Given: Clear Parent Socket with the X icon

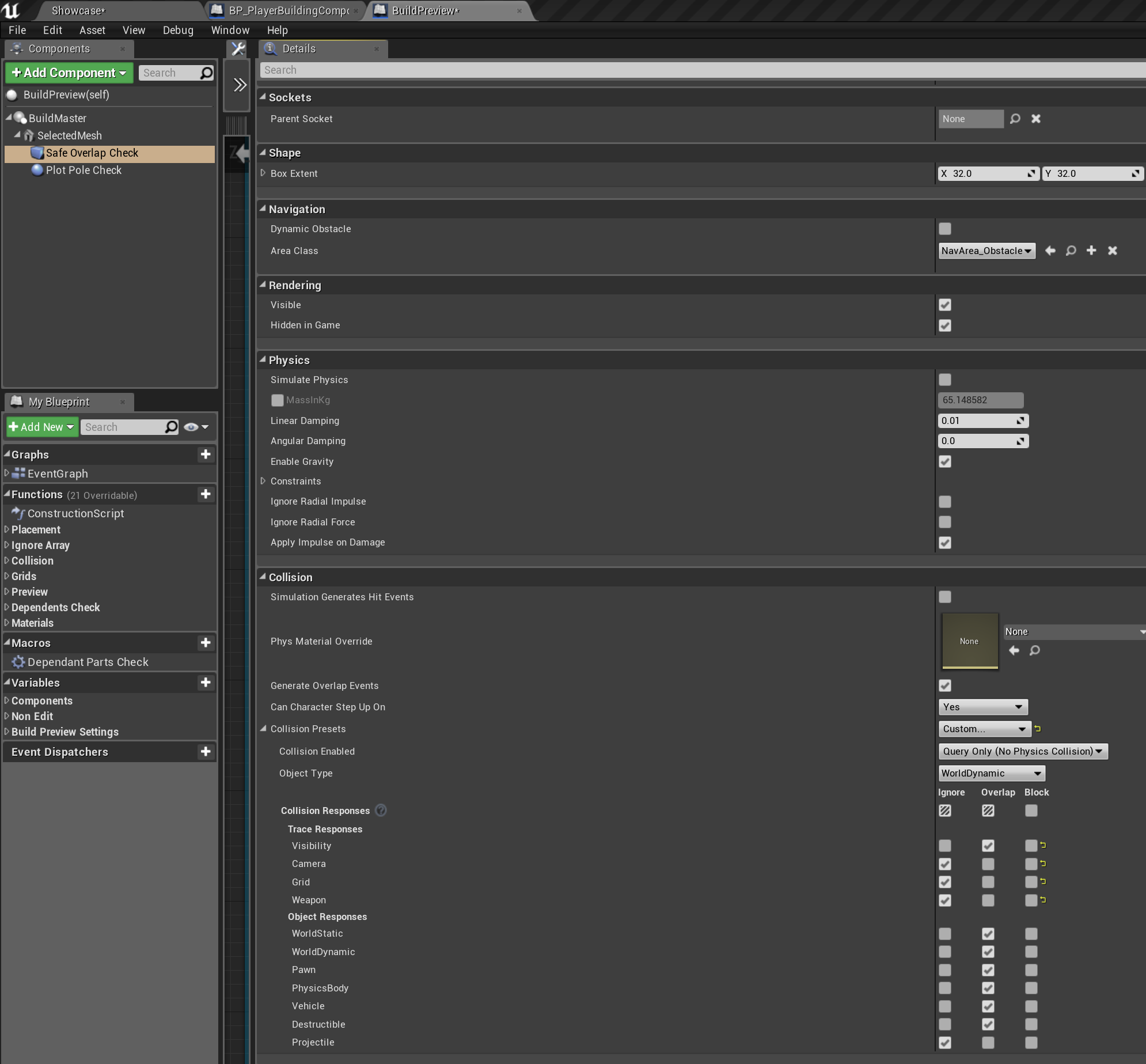Looking at the screenshot, I should pos(1036,119).
